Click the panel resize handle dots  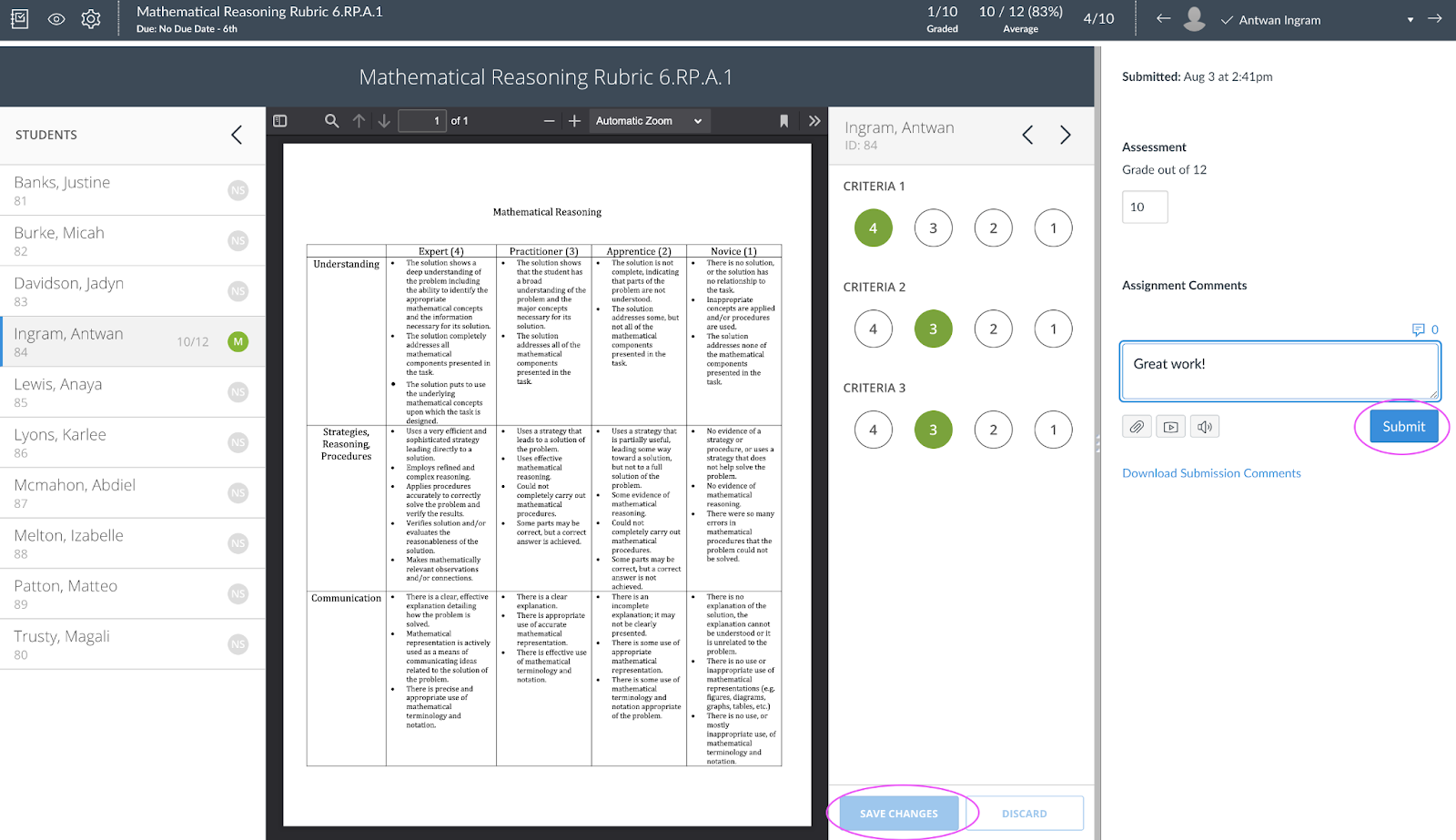tap(1097, 443)
